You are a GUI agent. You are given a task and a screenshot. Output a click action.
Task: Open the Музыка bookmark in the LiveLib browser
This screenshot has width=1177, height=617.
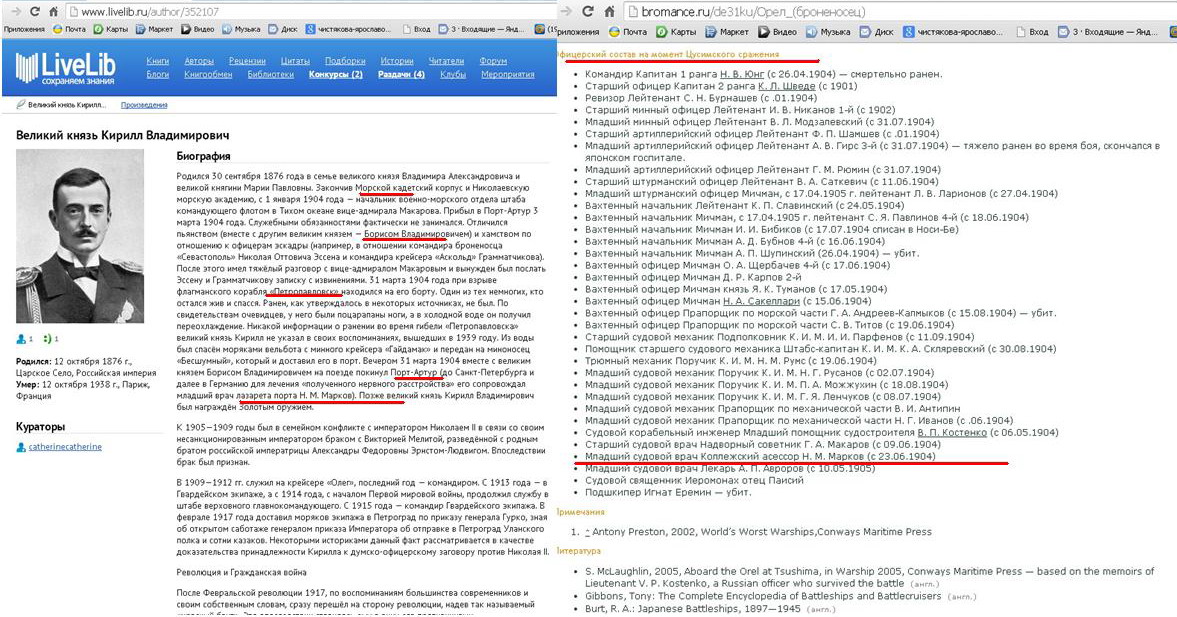pos(241,29)
